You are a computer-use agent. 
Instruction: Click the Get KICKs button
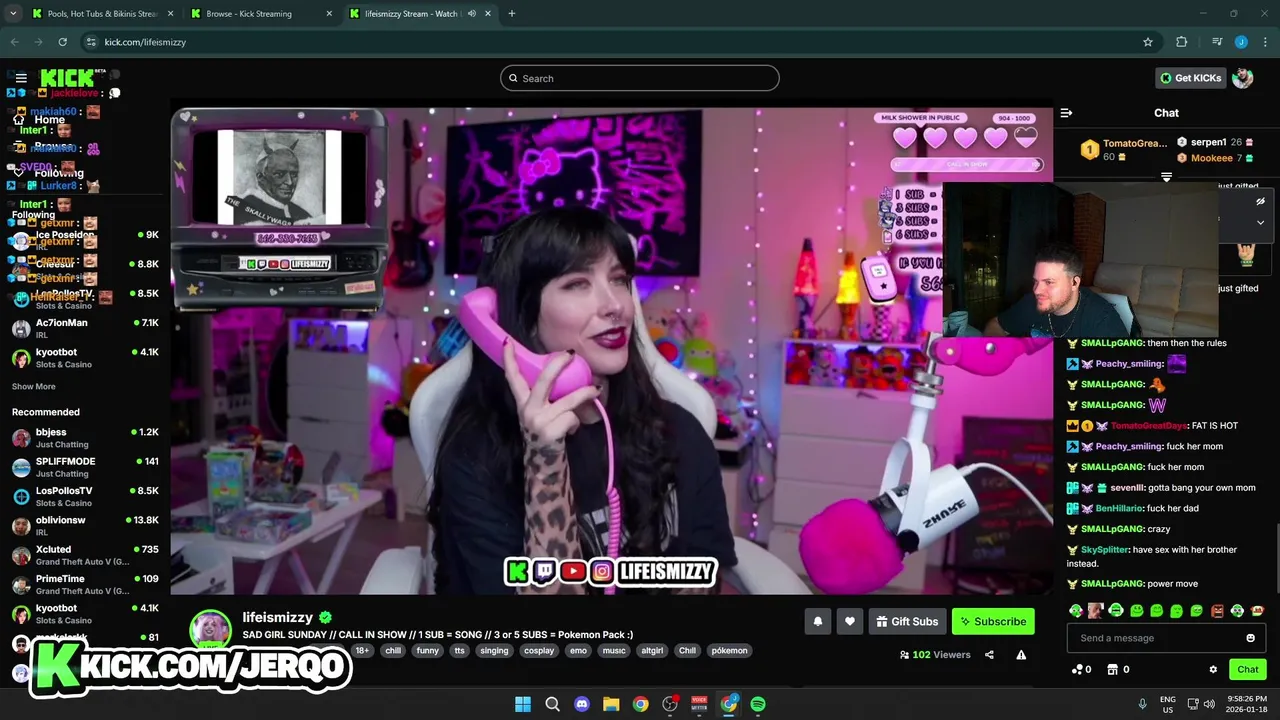(1189, 78)
